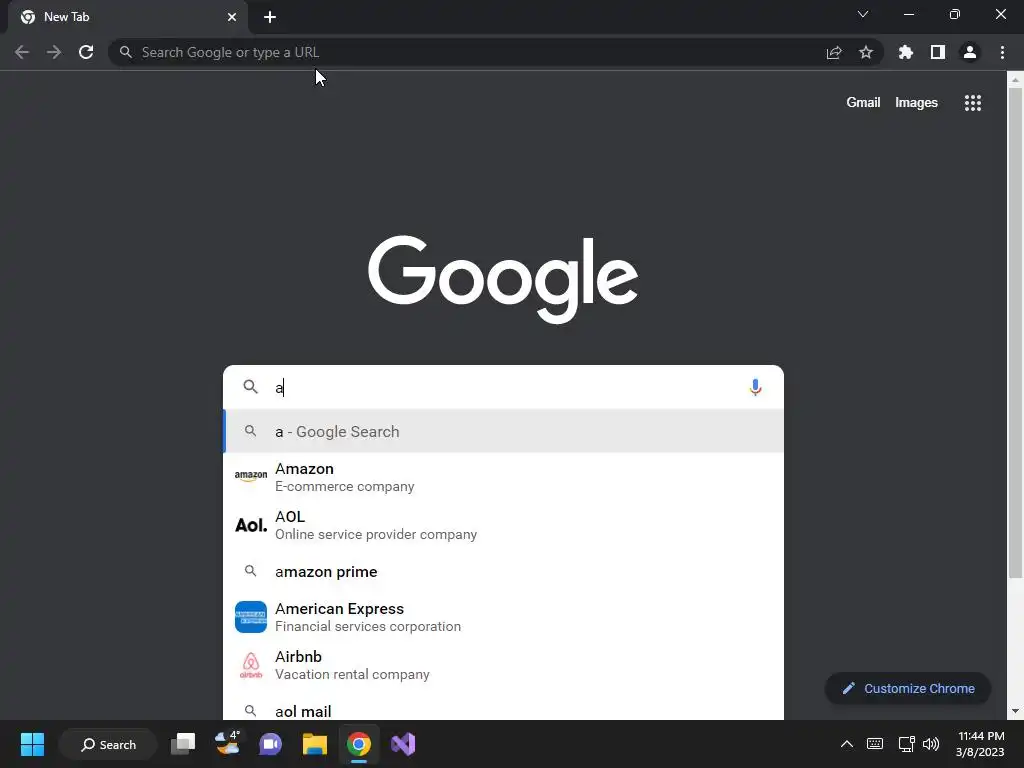Click the Customize Chrome button
1024x768 pixels.
point(908,688)
